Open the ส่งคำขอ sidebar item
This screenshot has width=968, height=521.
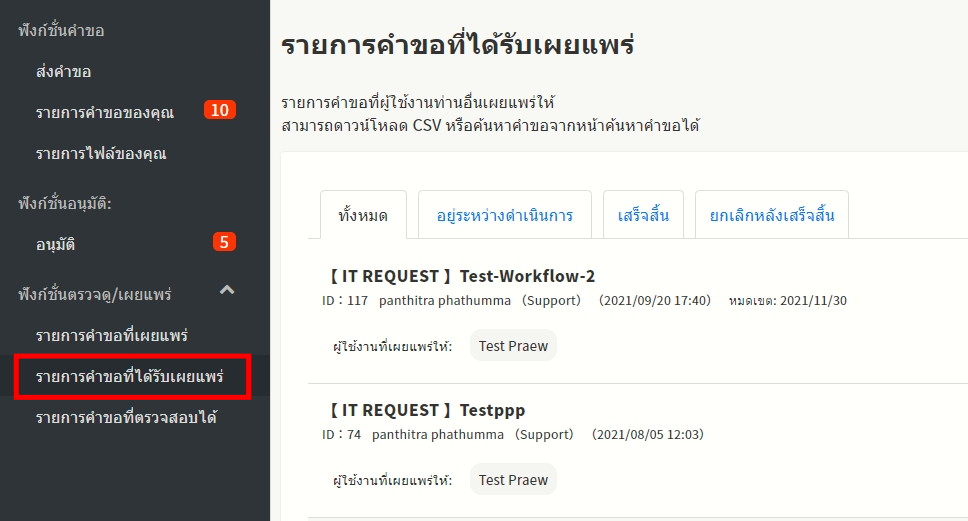click(64, 72)
